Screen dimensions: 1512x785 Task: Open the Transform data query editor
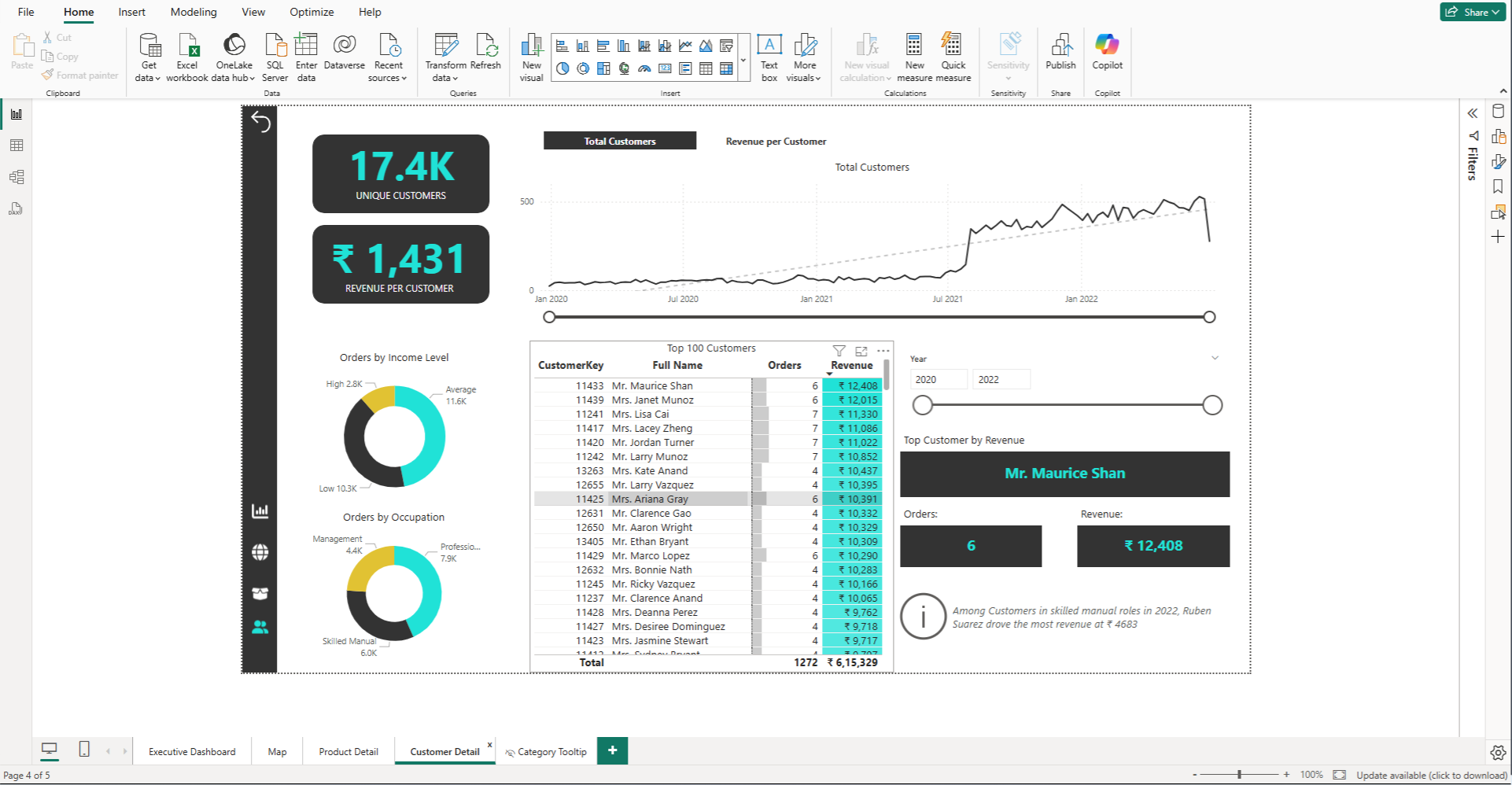(445, 46)
